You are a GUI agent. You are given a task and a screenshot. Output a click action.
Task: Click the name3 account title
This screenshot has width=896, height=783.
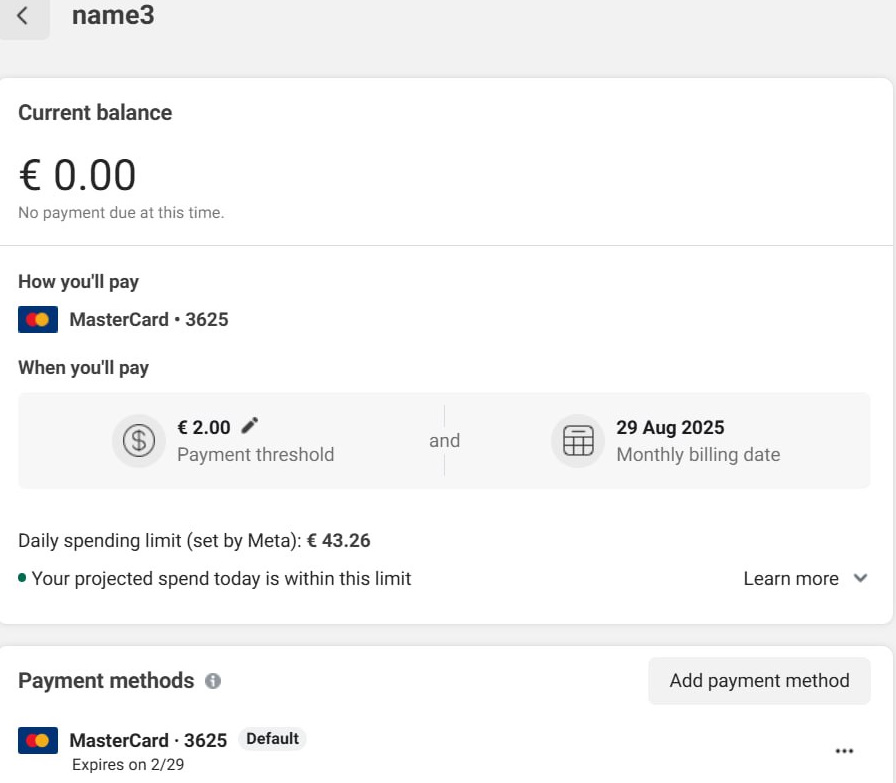point(113,16)
